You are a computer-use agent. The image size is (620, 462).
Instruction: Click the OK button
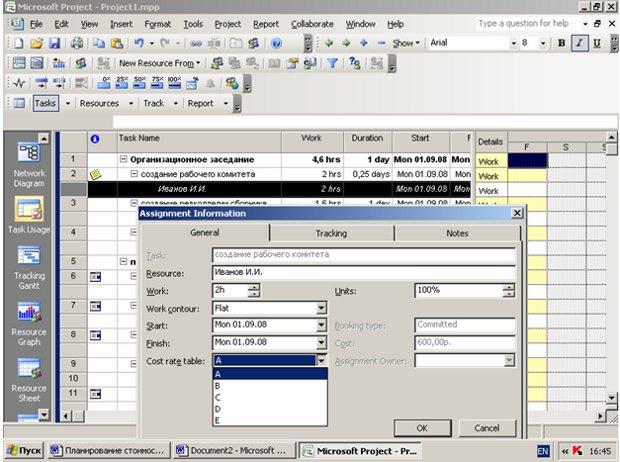coord(422,428)
